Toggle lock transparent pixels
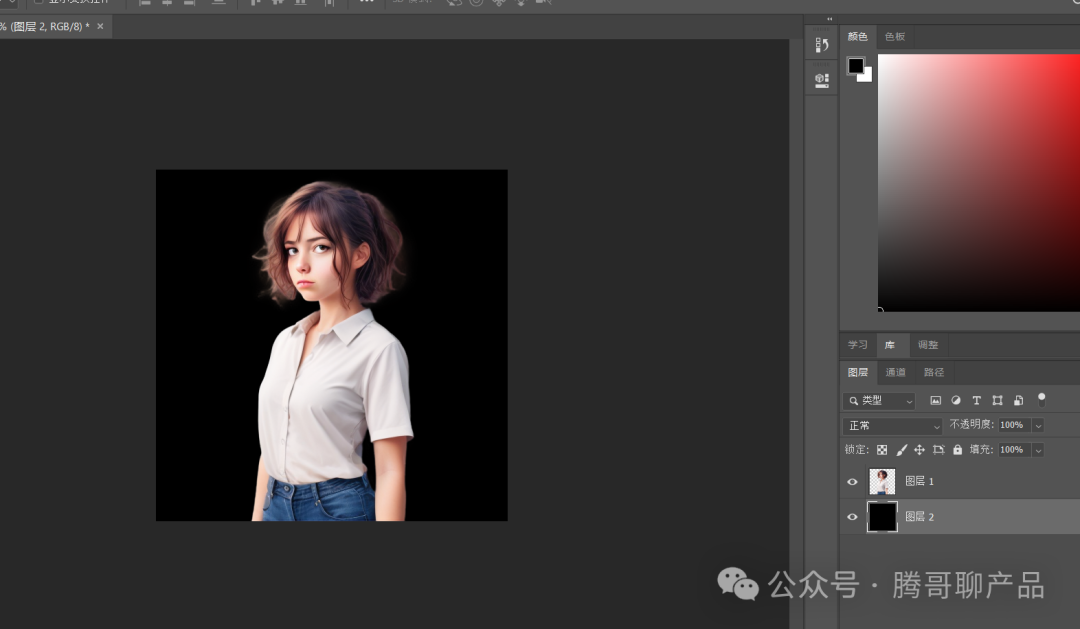 coord(882,450)
